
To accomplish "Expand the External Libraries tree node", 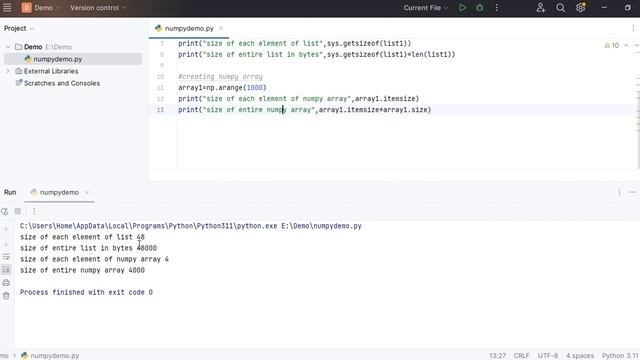I will coord(7,71).
